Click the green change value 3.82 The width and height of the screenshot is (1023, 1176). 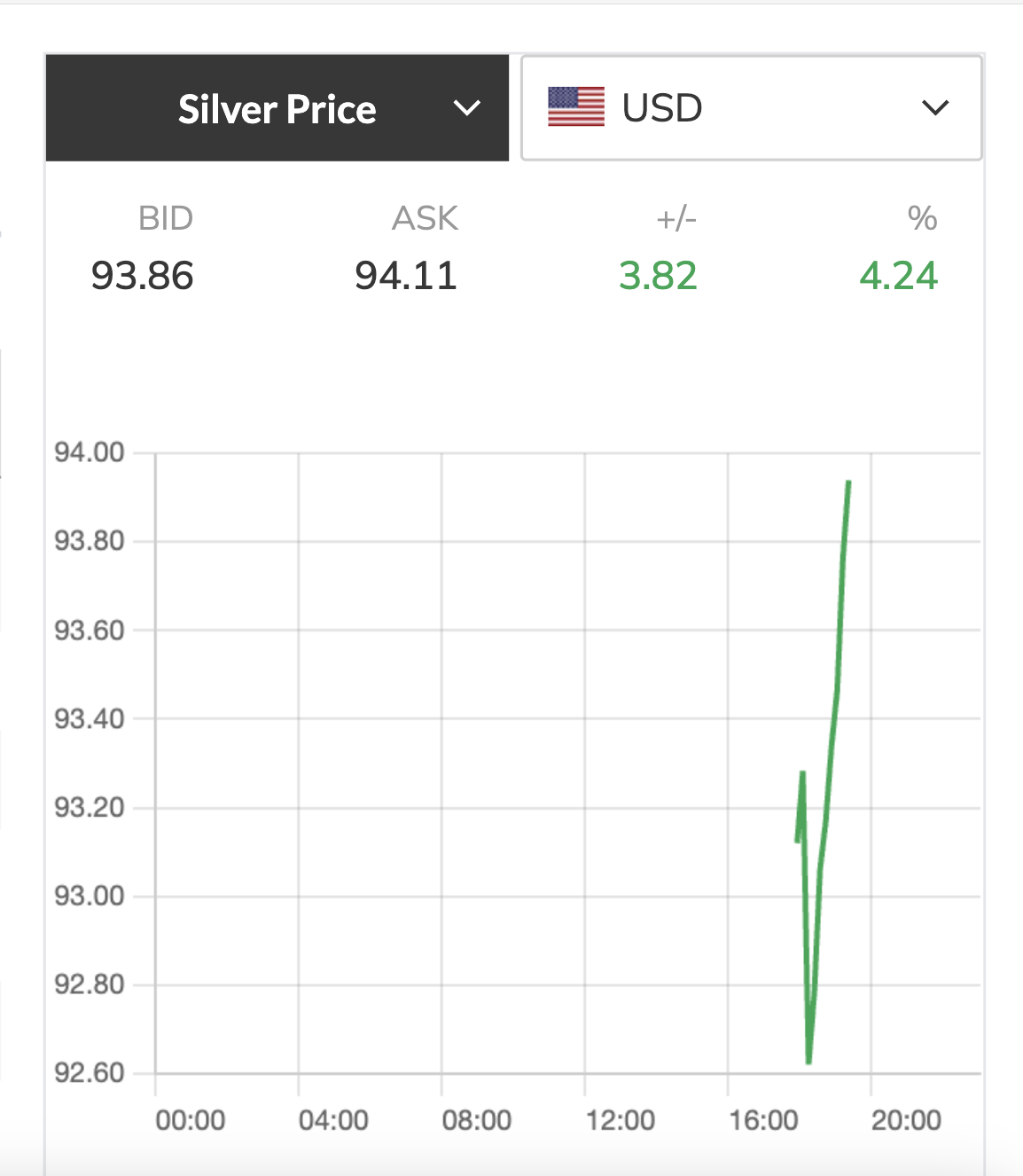coord(658,276)
